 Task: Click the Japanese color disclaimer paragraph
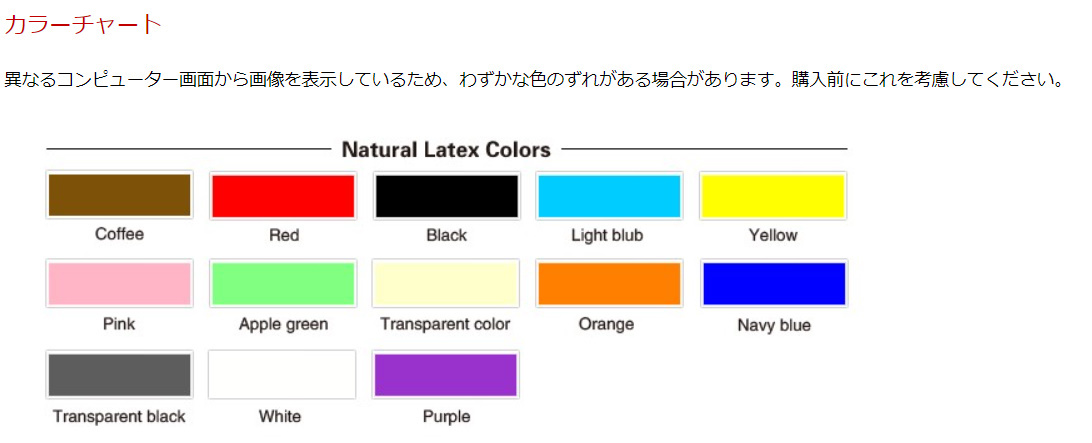pos(534,79)
